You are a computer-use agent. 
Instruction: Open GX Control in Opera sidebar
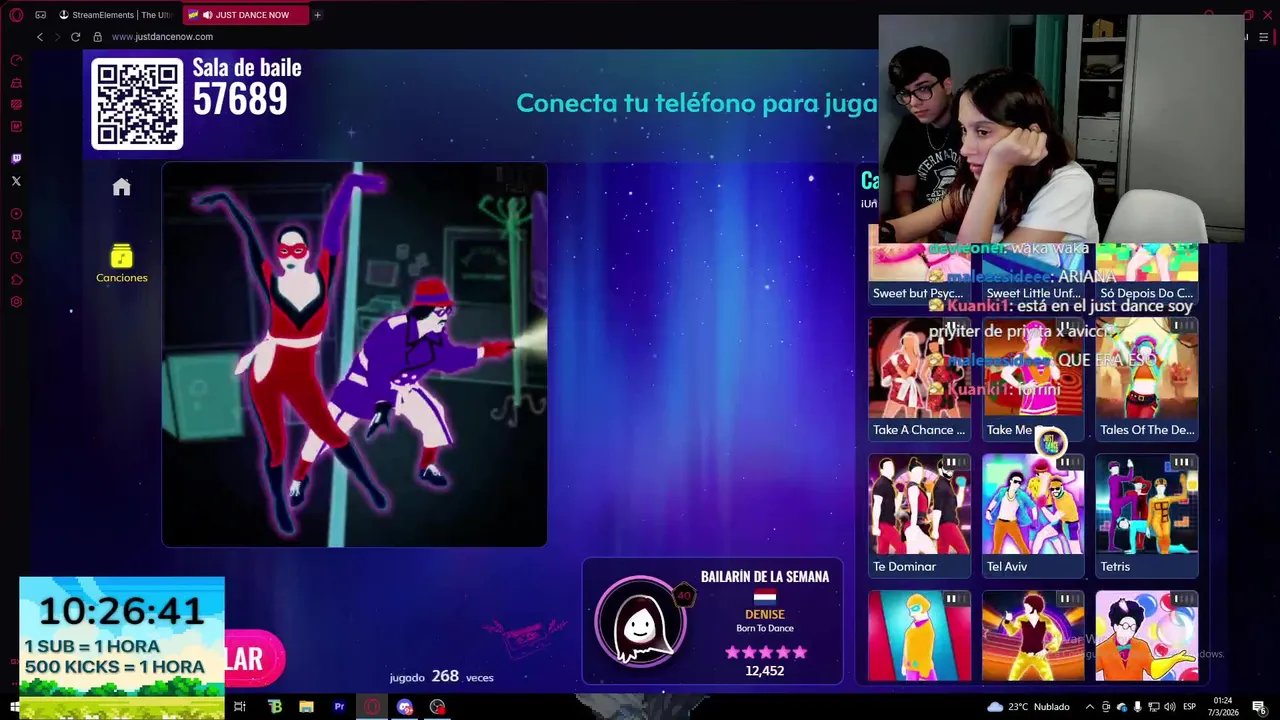point(16,61)
